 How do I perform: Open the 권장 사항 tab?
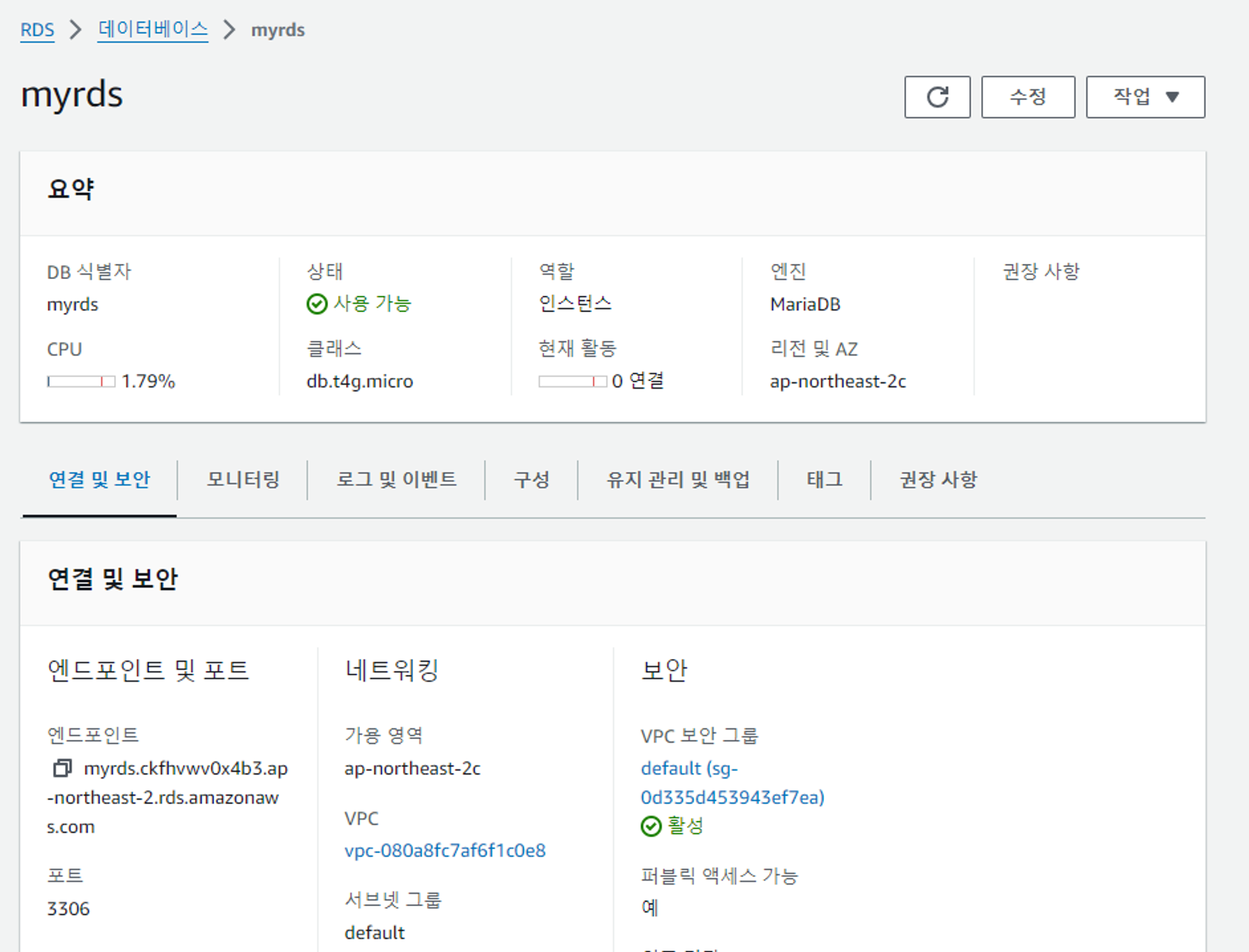938,479
